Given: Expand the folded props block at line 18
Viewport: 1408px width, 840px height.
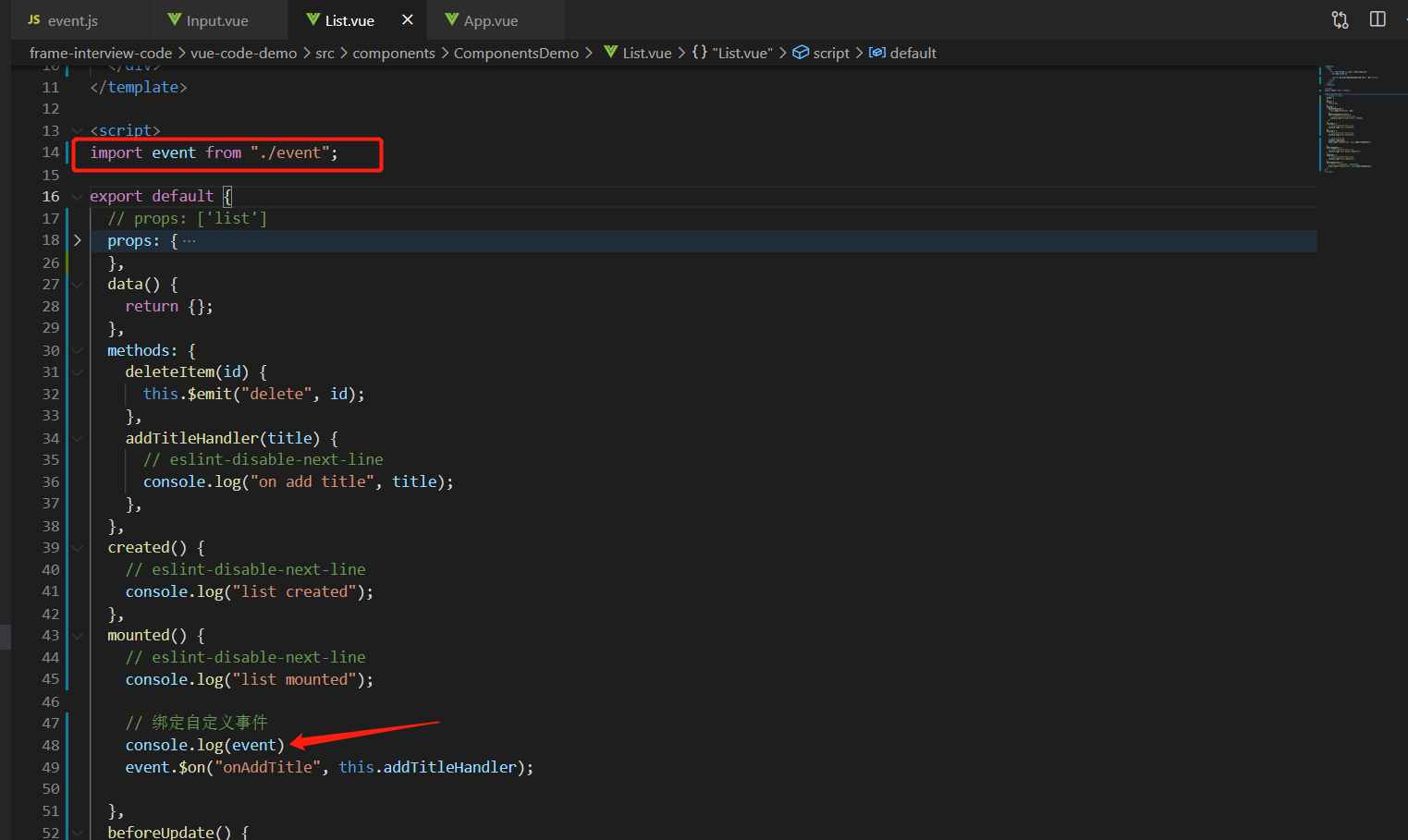Looking at the screenshot, I should click(x=78, y=240).
